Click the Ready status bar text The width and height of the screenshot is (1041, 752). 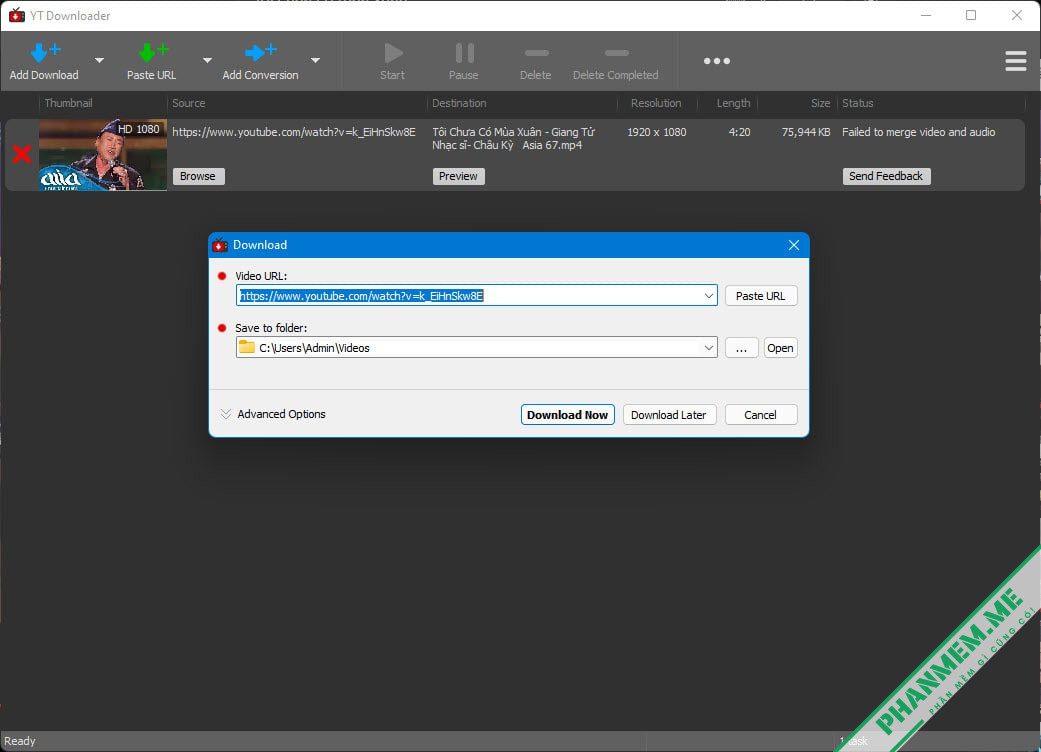click(x=20, y=741)
